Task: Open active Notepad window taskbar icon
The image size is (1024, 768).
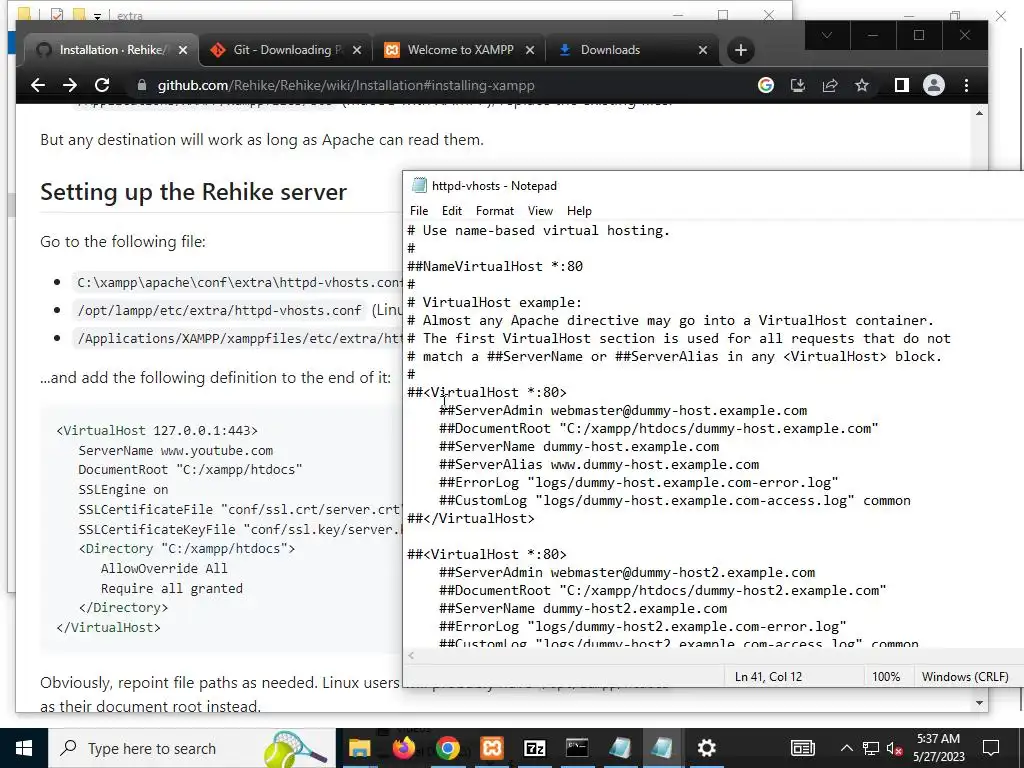Action: (x=662, y=748)
